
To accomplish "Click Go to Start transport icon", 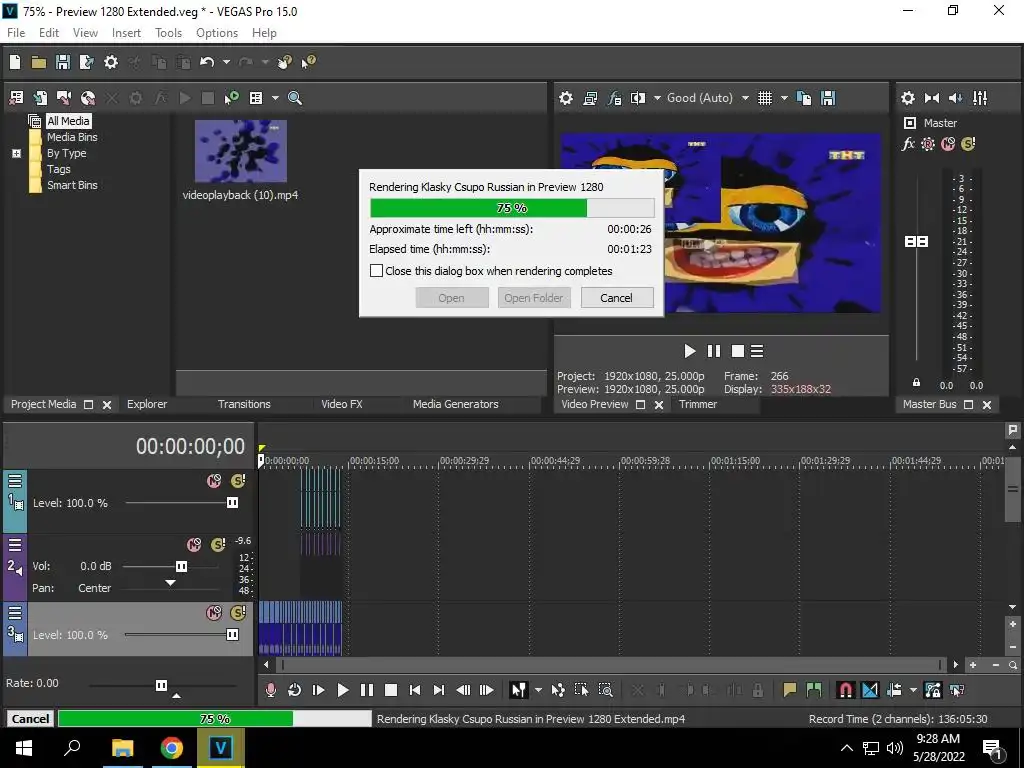I will tap(415, 690).
